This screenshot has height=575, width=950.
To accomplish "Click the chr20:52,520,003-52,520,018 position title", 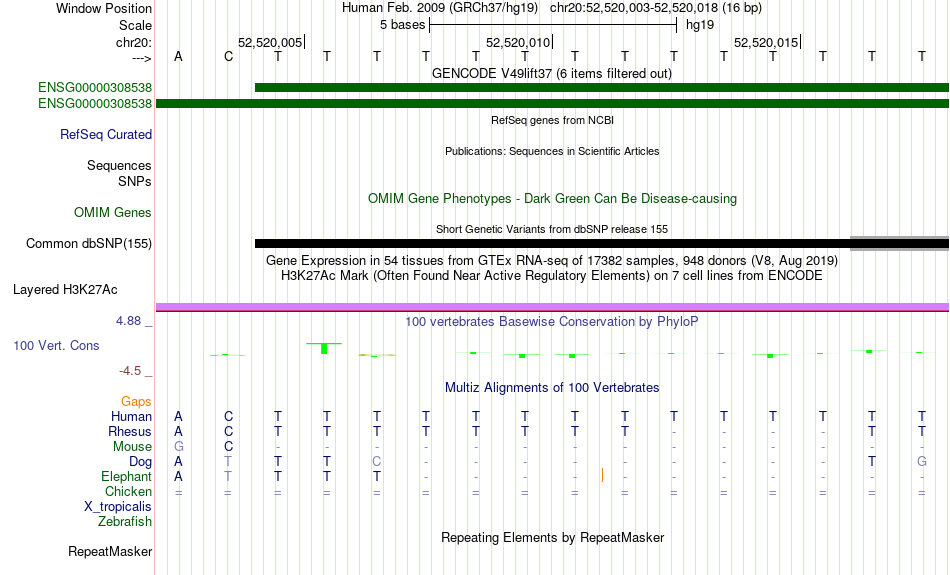I will [x=656, y=8].
